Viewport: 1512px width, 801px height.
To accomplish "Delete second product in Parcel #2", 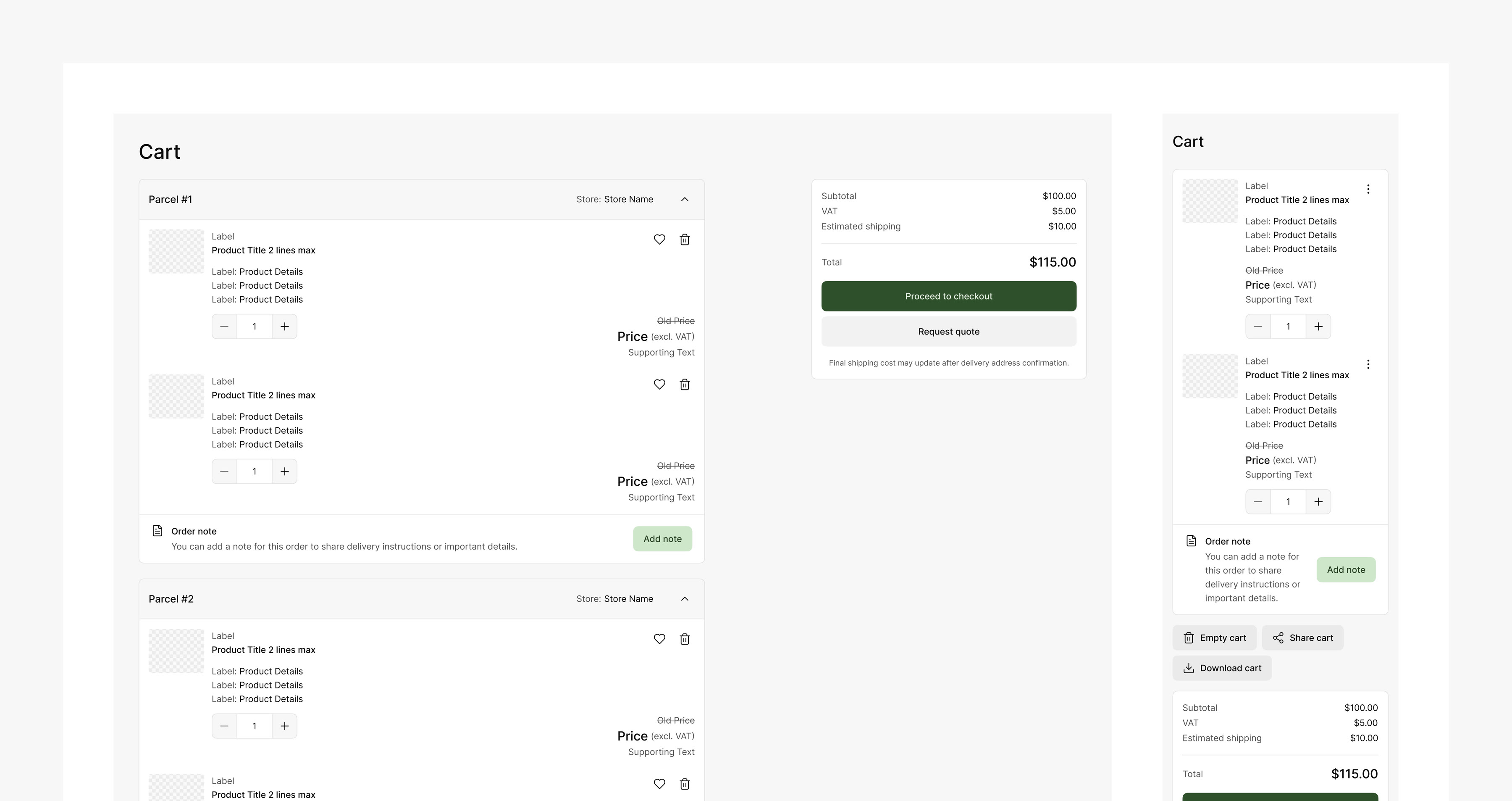I will tap(685, 784).
